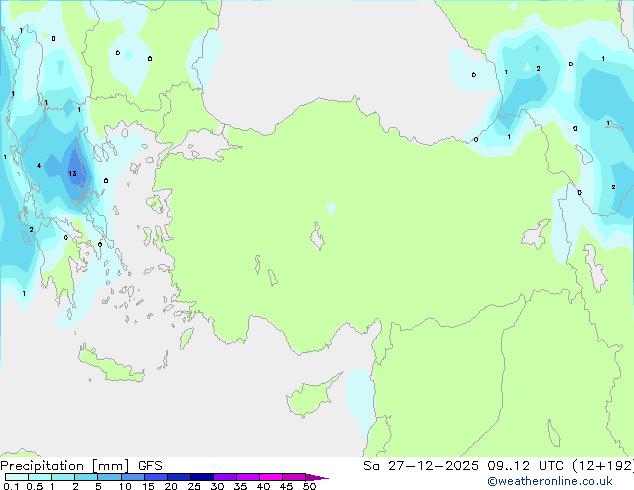Screen dimensions: 634x490
Task: Click the '20' legend scale label
Action: click(x=171, y=486)
